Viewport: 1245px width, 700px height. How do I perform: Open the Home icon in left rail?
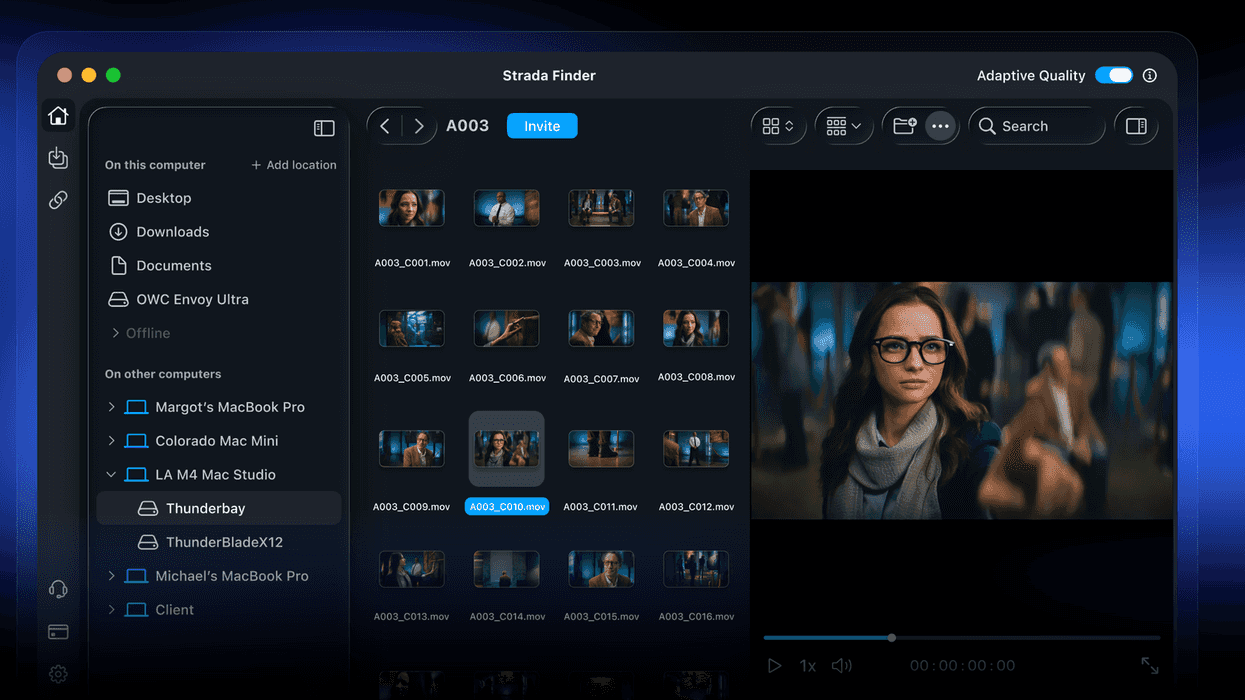point(58,116)
